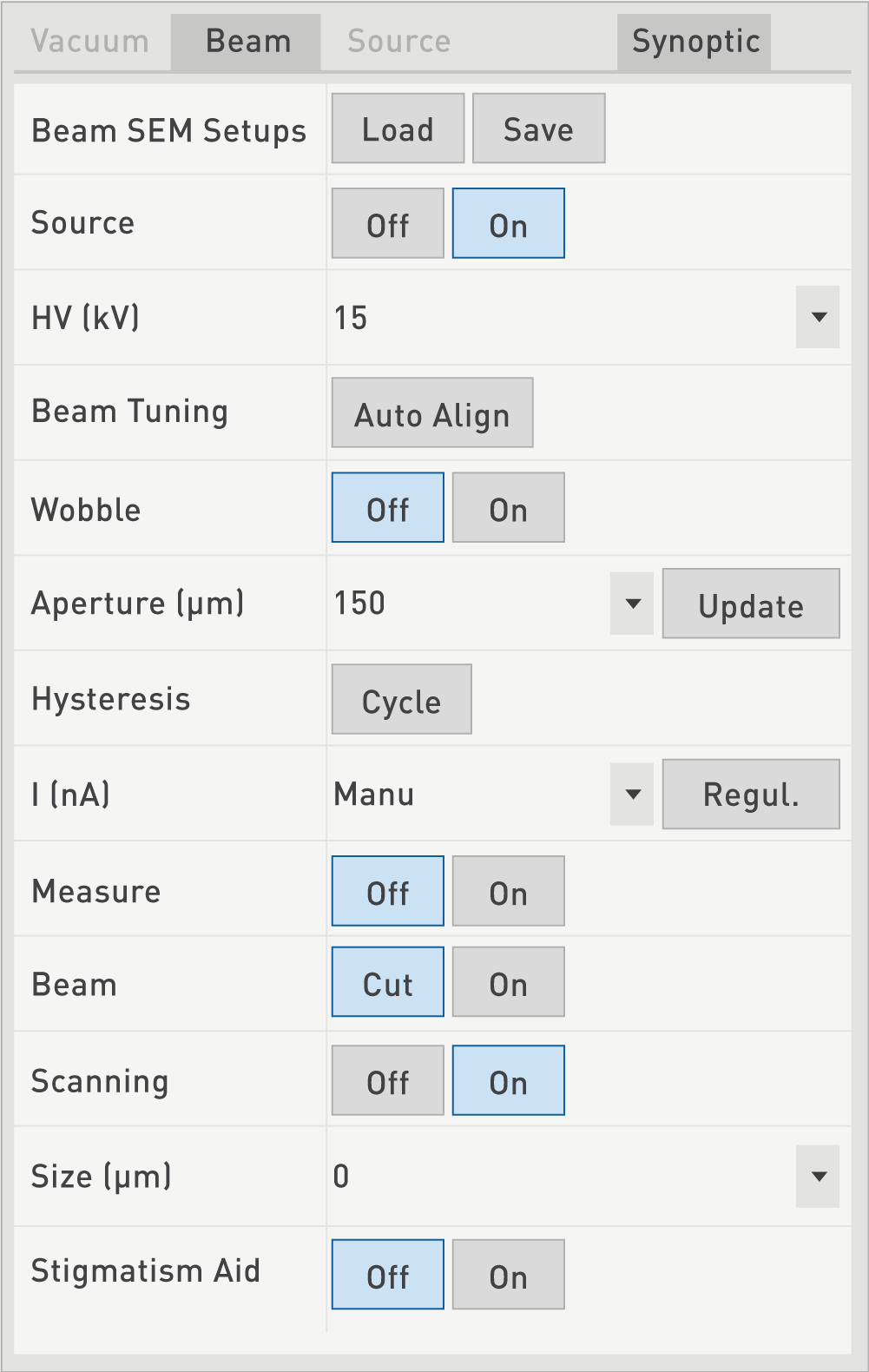Switch to the Vacuum tab
Viewport: 869px width, 1372px height.
[89, 42]
